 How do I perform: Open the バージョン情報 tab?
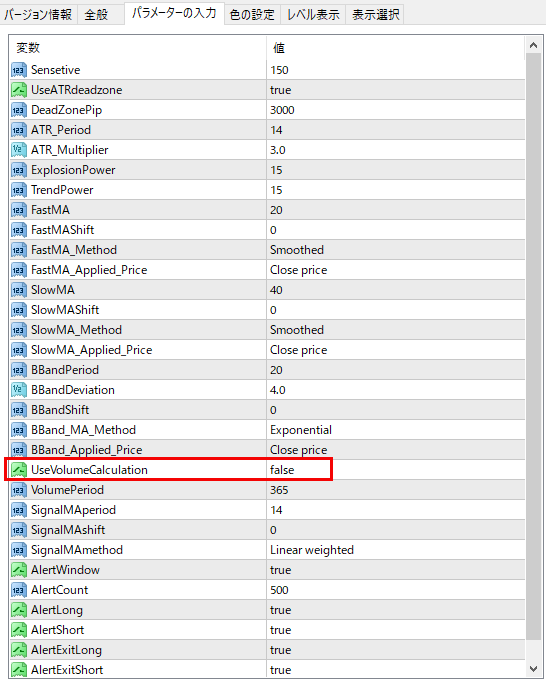click(38, 14)
